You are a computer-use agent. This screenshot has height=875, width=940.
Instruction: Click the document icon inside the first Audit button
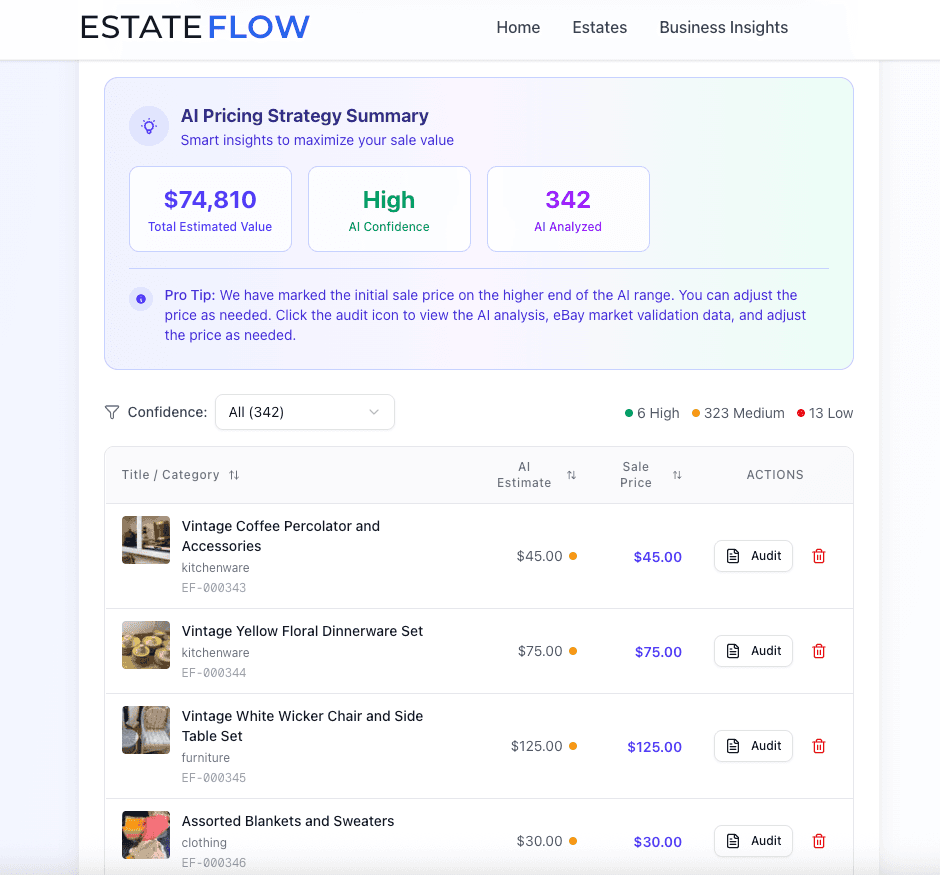(x=733, y=555)
